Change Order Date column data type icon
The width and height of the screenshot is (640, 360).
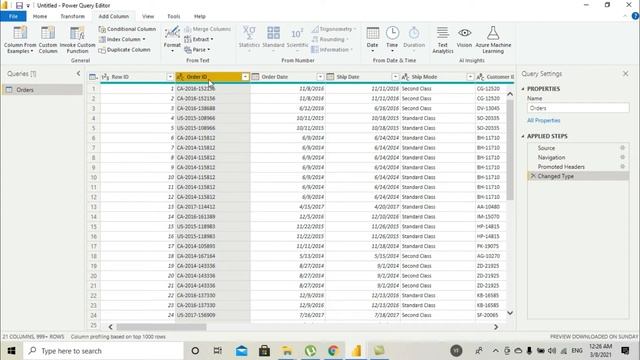click(x=256, y=77)
